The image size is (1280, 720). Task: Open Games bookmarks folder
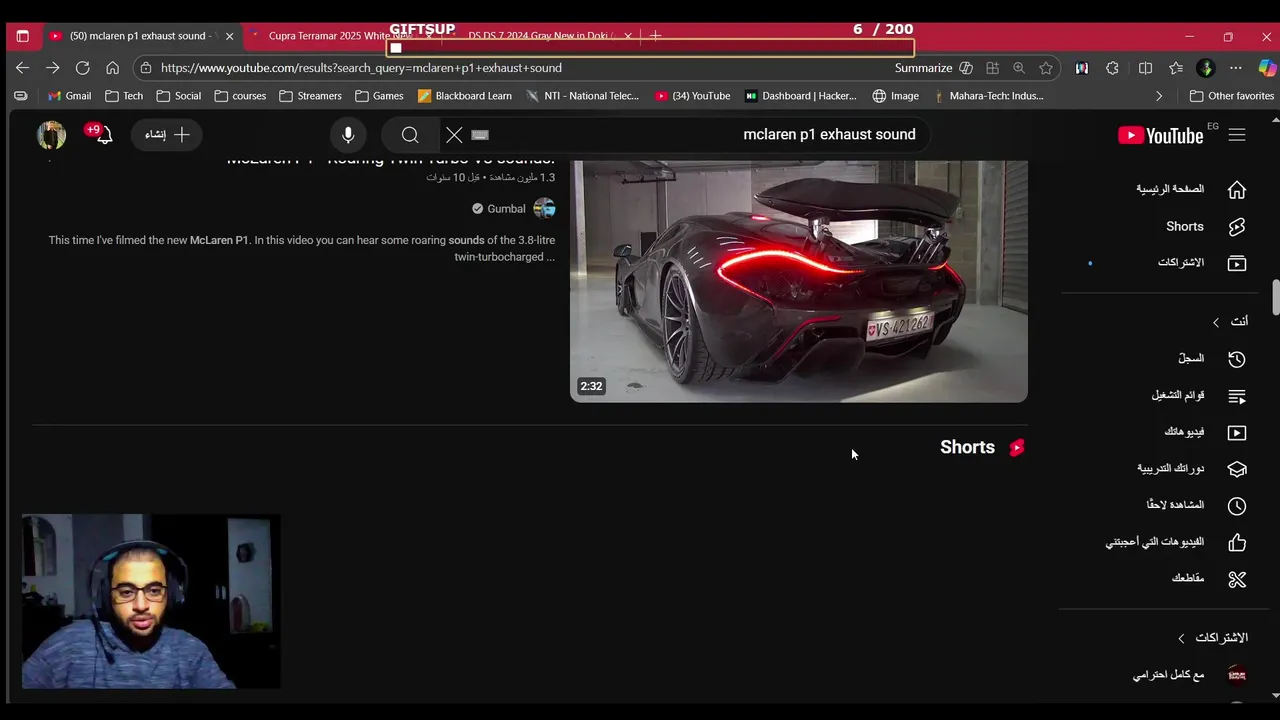pyautogui.click(x=379, y=96)
